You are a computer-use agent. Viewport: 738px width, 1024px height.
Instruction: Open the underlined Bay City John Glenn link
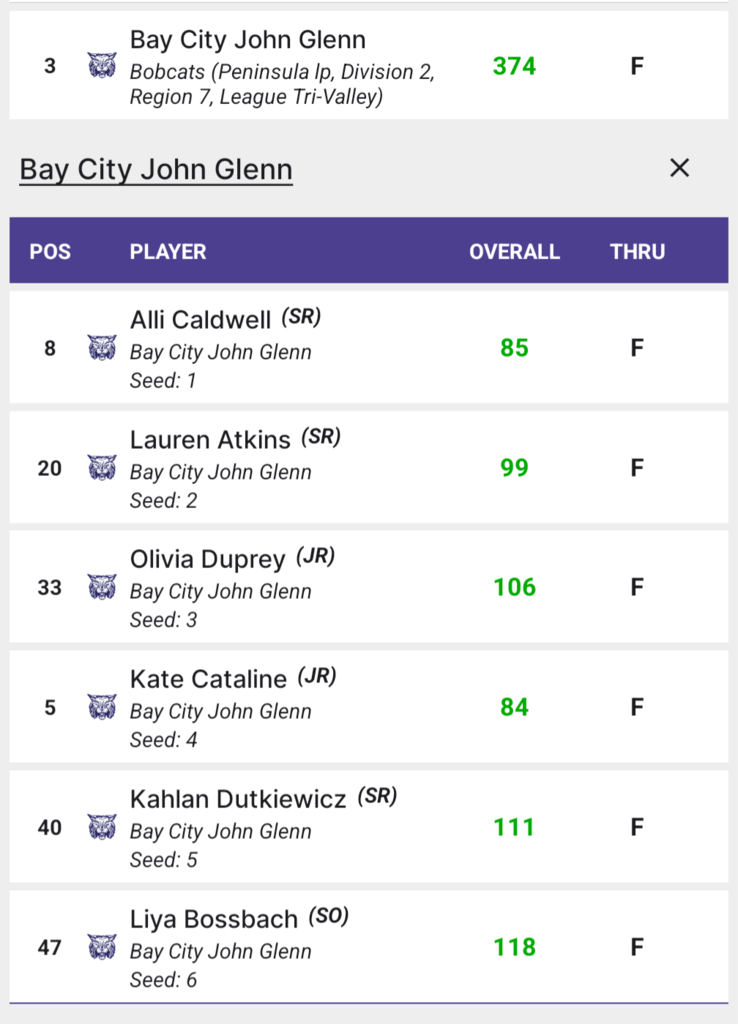click(156, 169)
